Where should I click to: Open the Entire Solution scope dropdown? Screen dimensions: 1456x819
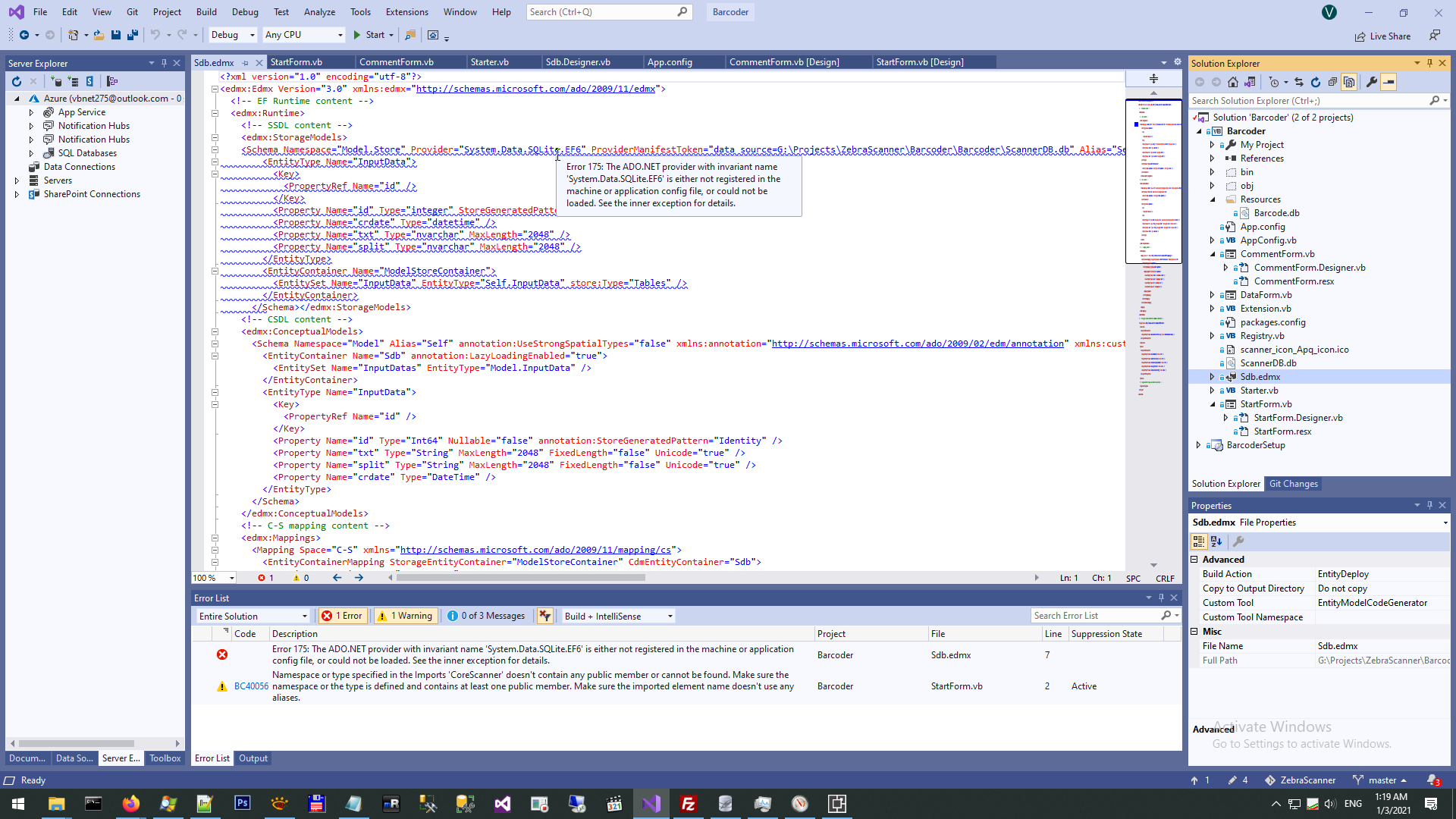click(x=253, y=616)
